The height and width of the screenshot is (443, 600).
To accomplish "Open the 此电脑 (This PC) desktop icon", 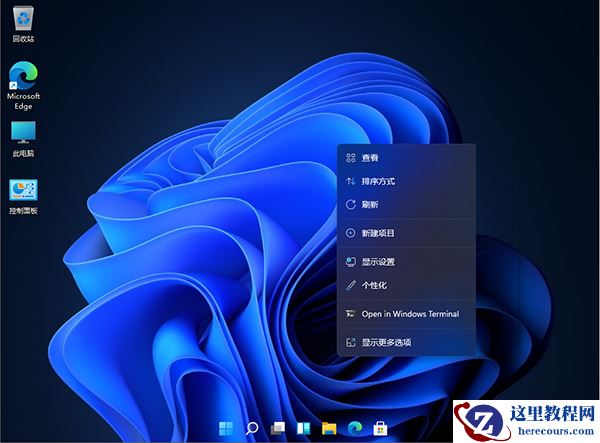I will pos(23,139).
